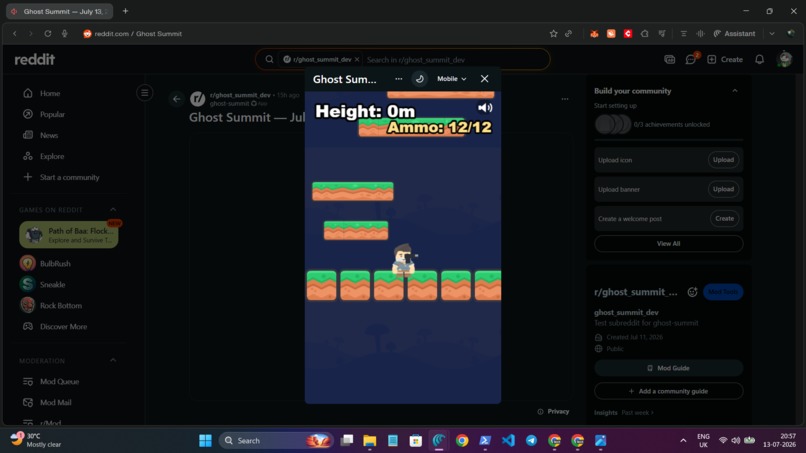
Task: Open the BulbRush game
Action: [x=55, y=263]
